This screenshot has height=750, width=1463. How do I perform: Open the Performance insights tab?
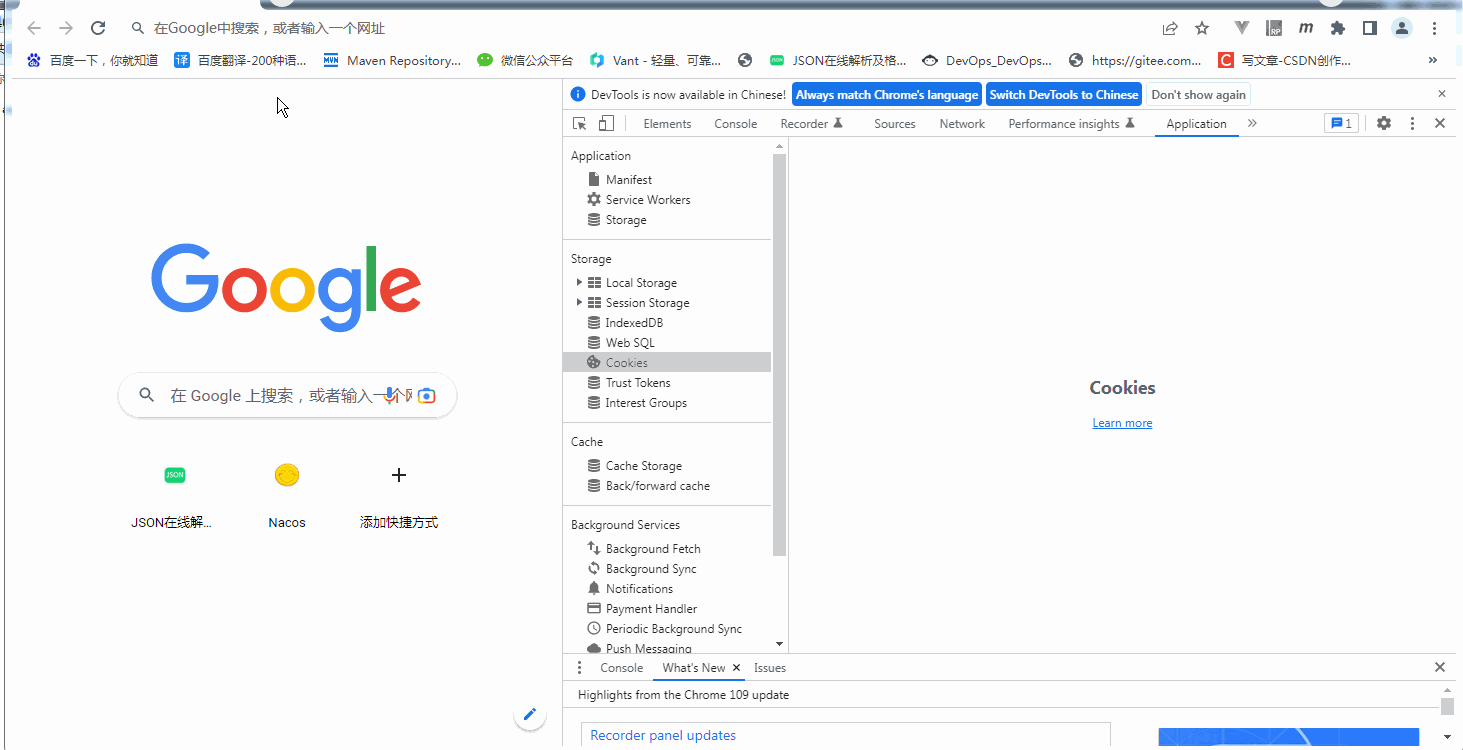(1072, 124)
